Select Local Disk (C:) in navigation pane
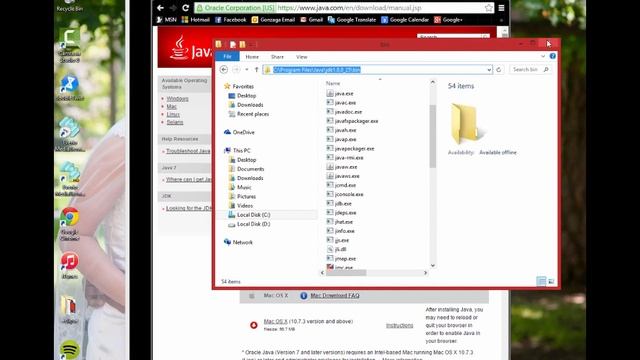This screenshot has width=640, height=360. [249, 215]
